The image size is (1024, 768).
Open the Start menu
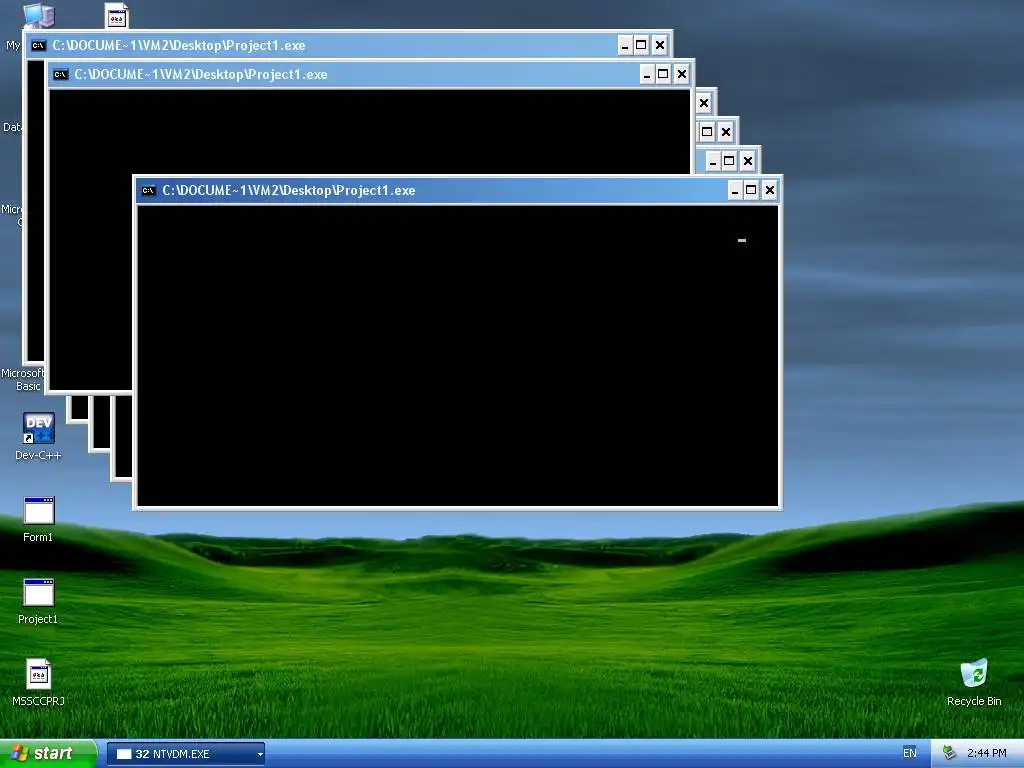pyautogui.click(x=48, y=754)
